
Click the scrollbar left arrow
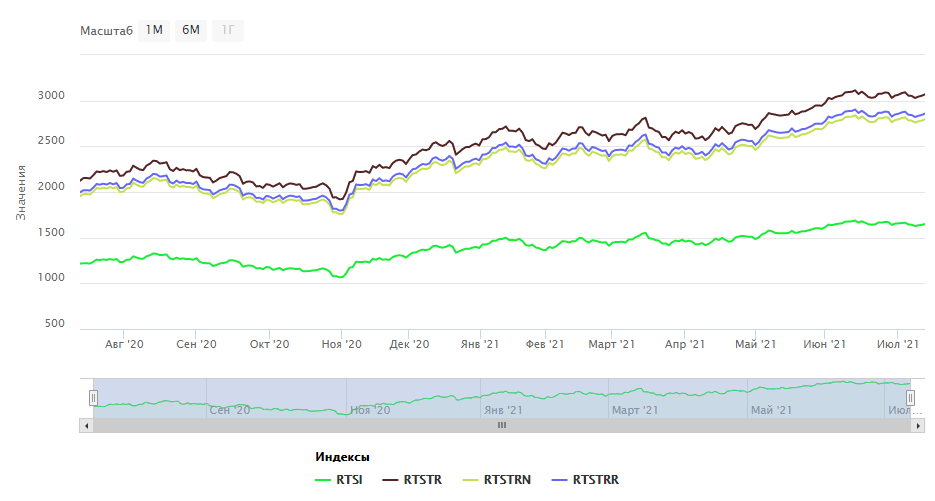point(86,425)
